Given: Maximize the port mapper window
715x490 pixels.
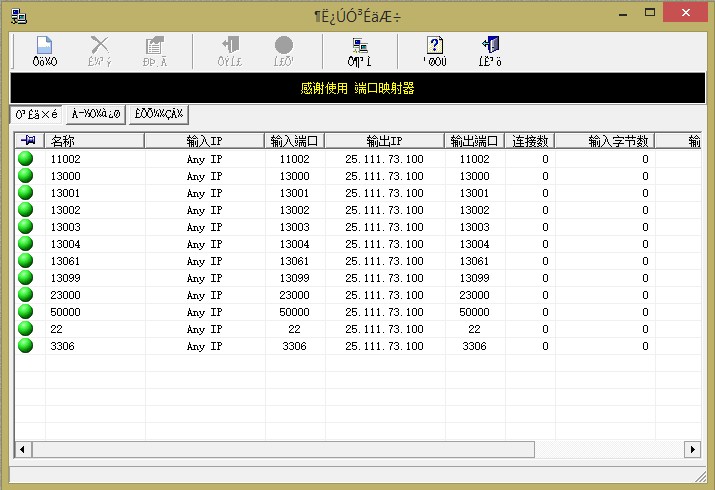Looking at the screenshot, I should (650, 13).
